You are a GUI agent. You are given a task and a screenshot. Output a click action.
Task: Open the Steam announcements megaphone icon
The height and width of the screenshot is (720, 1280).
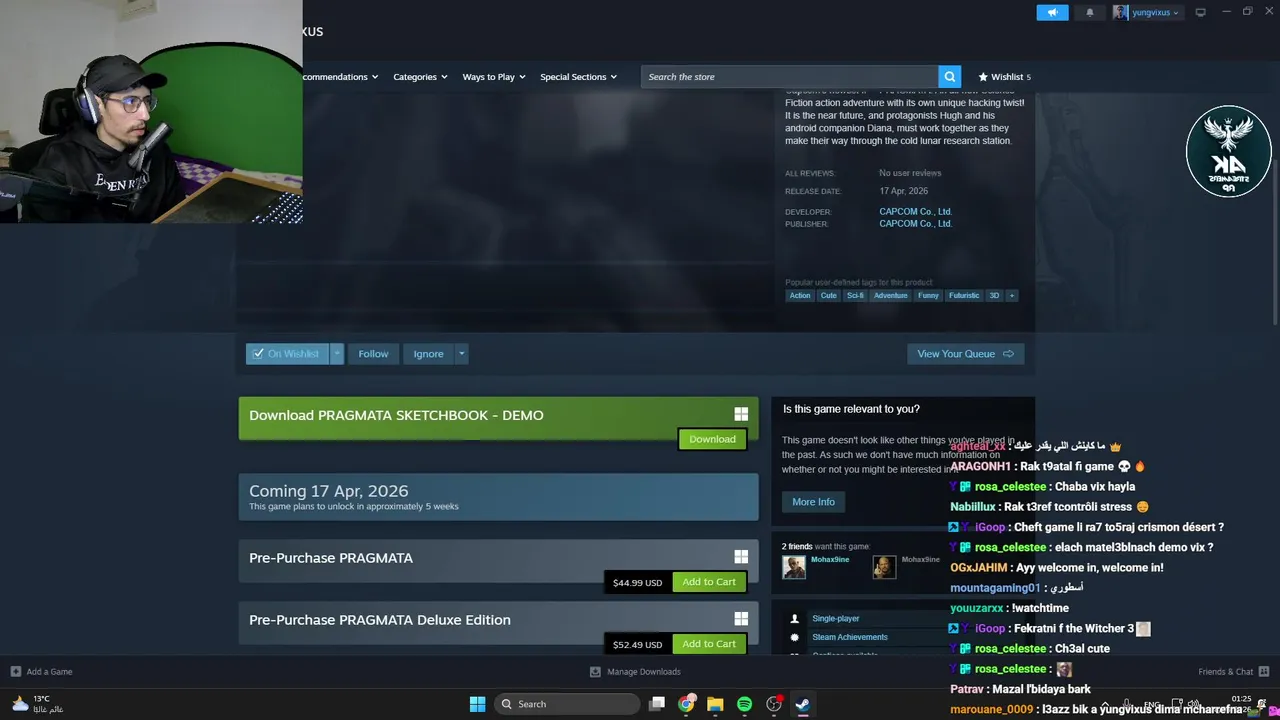(1052, 12)
